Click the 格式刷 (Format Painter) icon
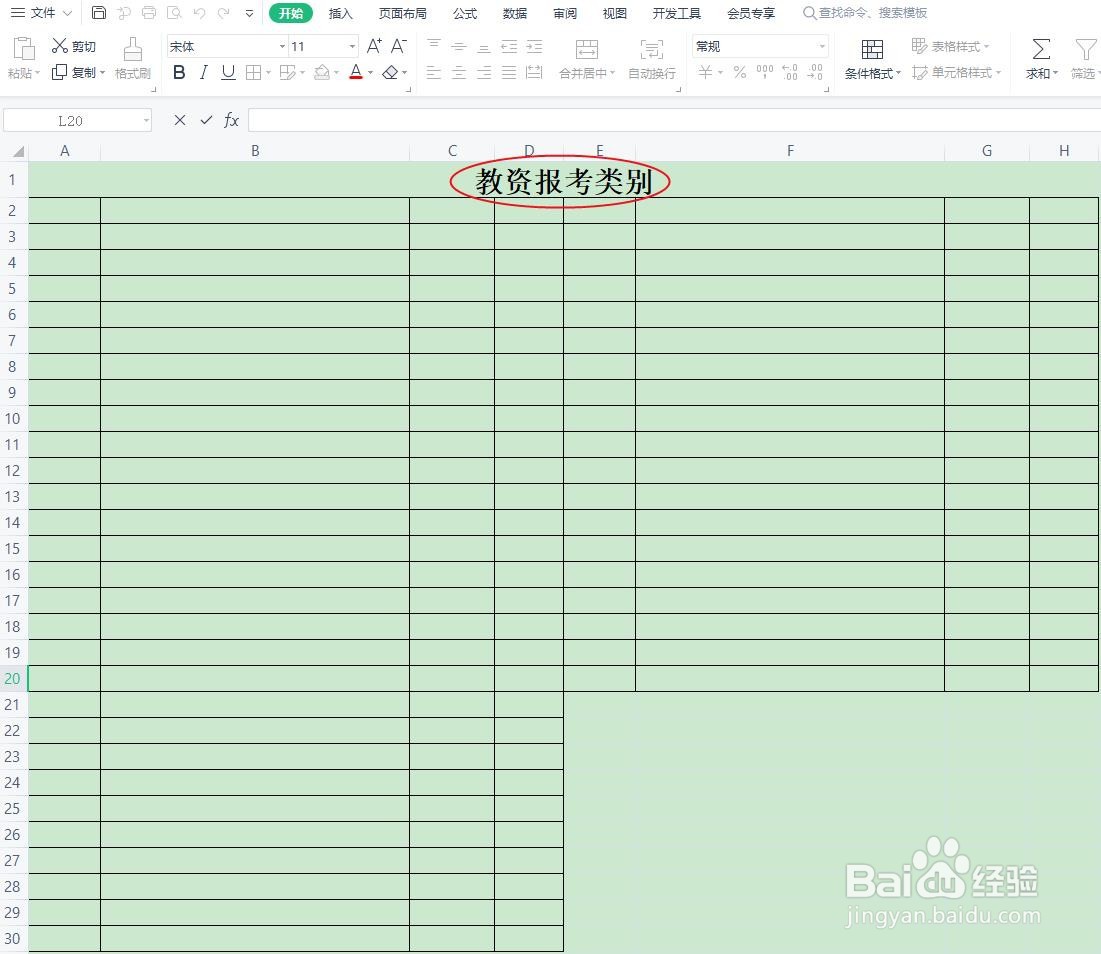The width and height of the screenshot is (1101, 954). (131, 57)
